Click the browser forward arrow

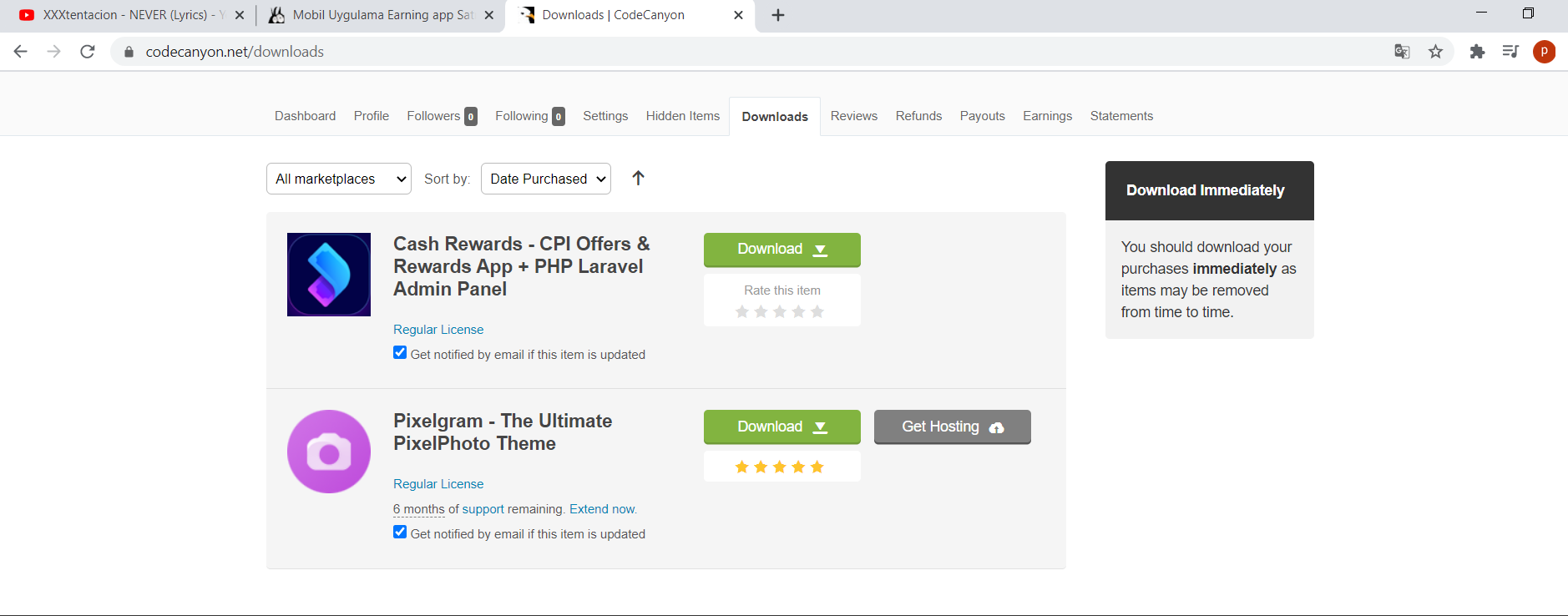point(54,52)
